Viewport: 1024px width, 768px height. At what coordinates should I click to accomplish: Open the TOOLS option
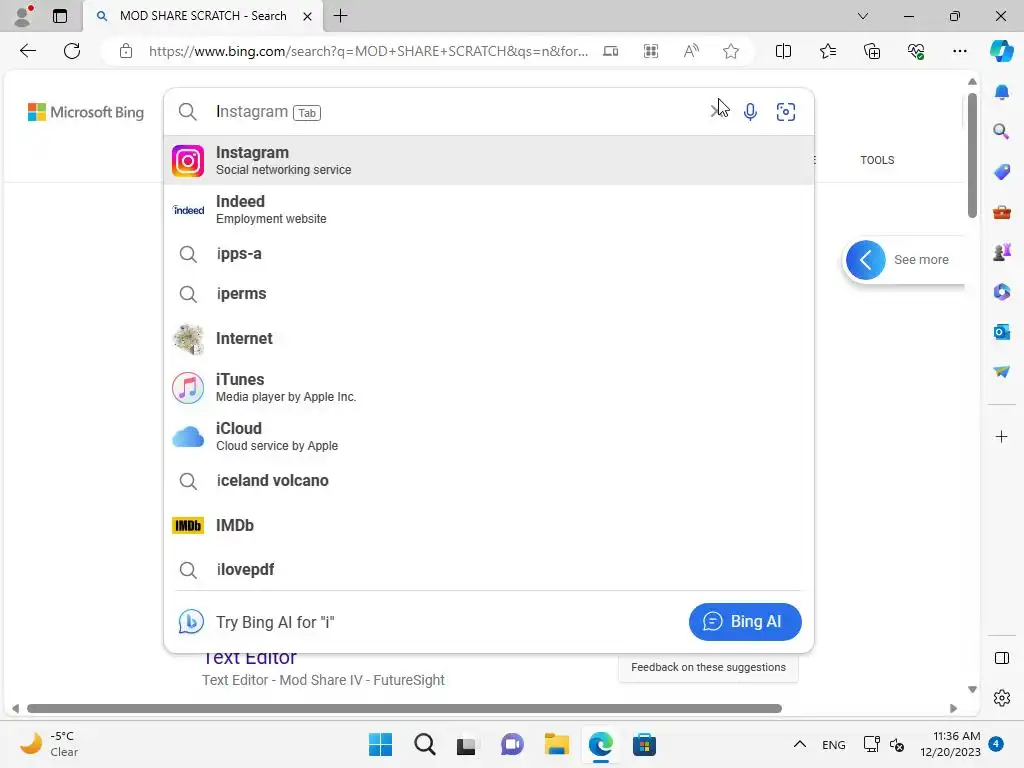[x=877, y=160]
